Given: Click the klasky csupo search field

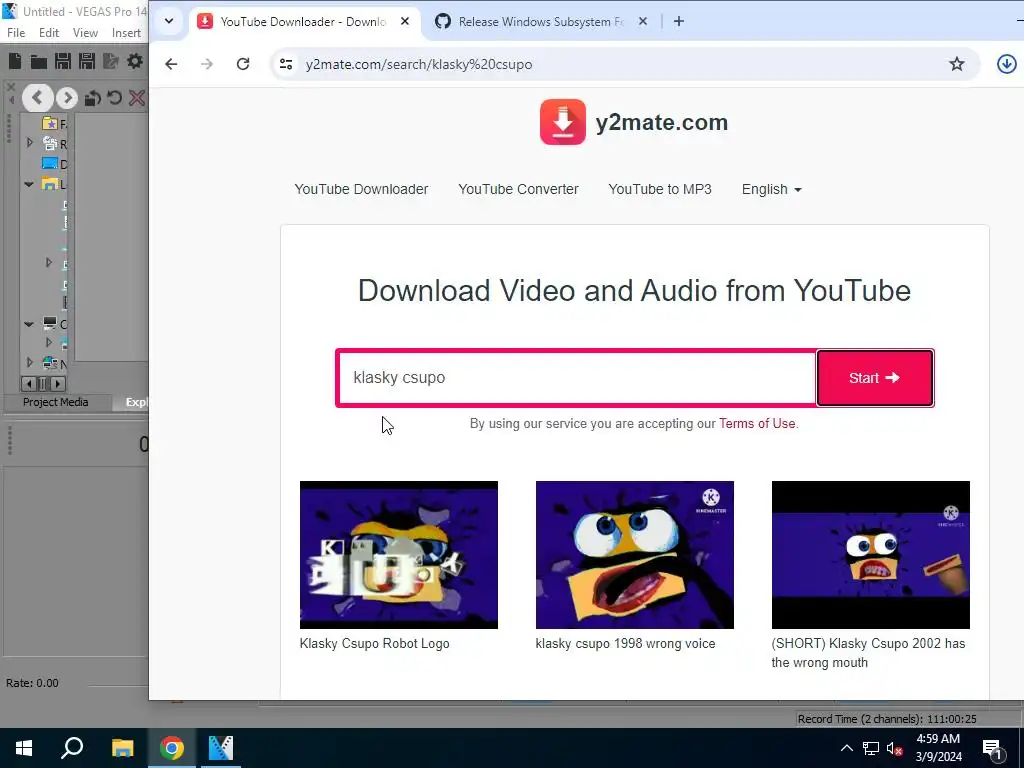Looking at the screenshot, I should tap(576, 377).
